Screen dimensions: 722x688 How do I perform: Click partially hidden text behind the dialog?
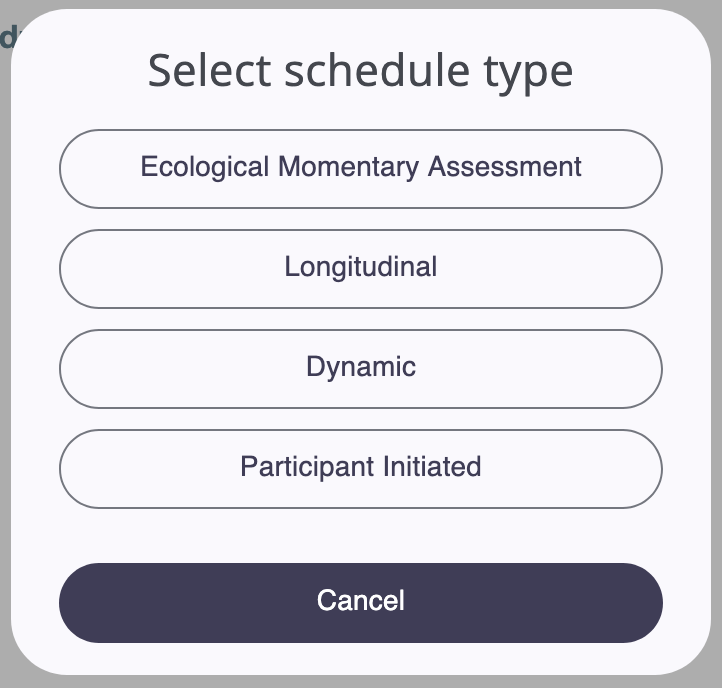(x=8, y=37)
